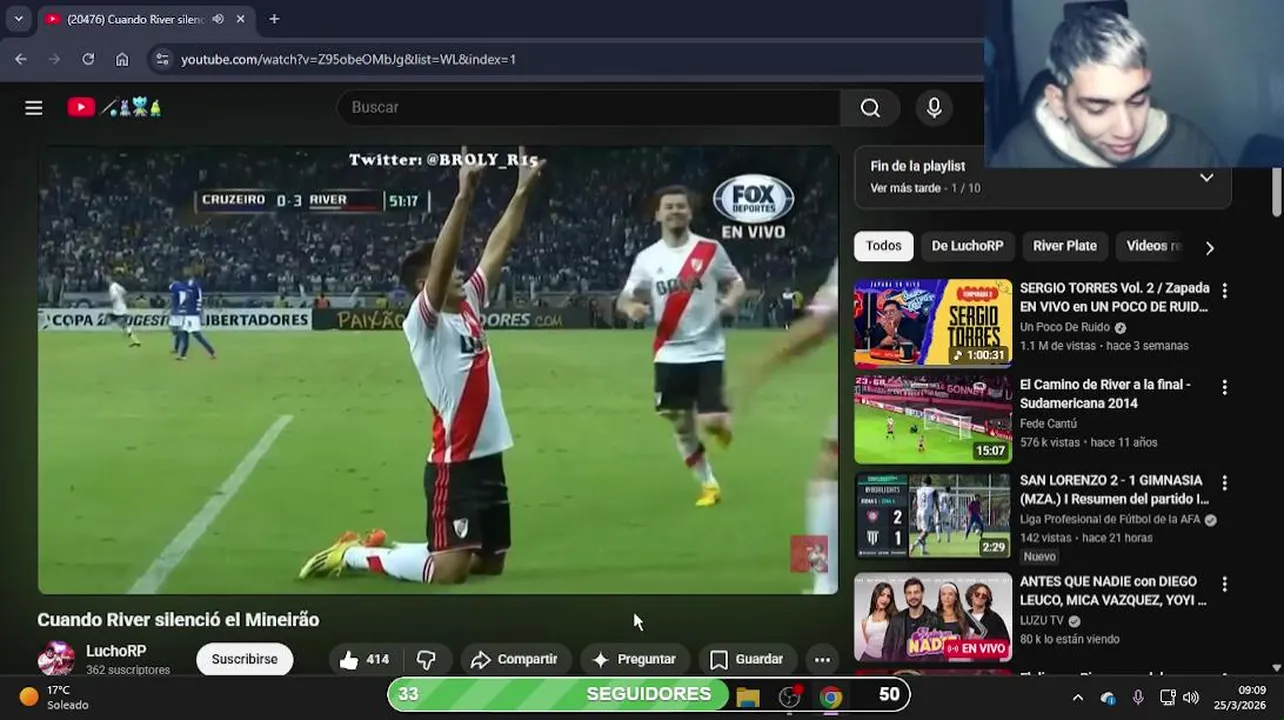Like the video with thumbs up
This screenshot has width=1284, height=720.
(x=364, y=659)
